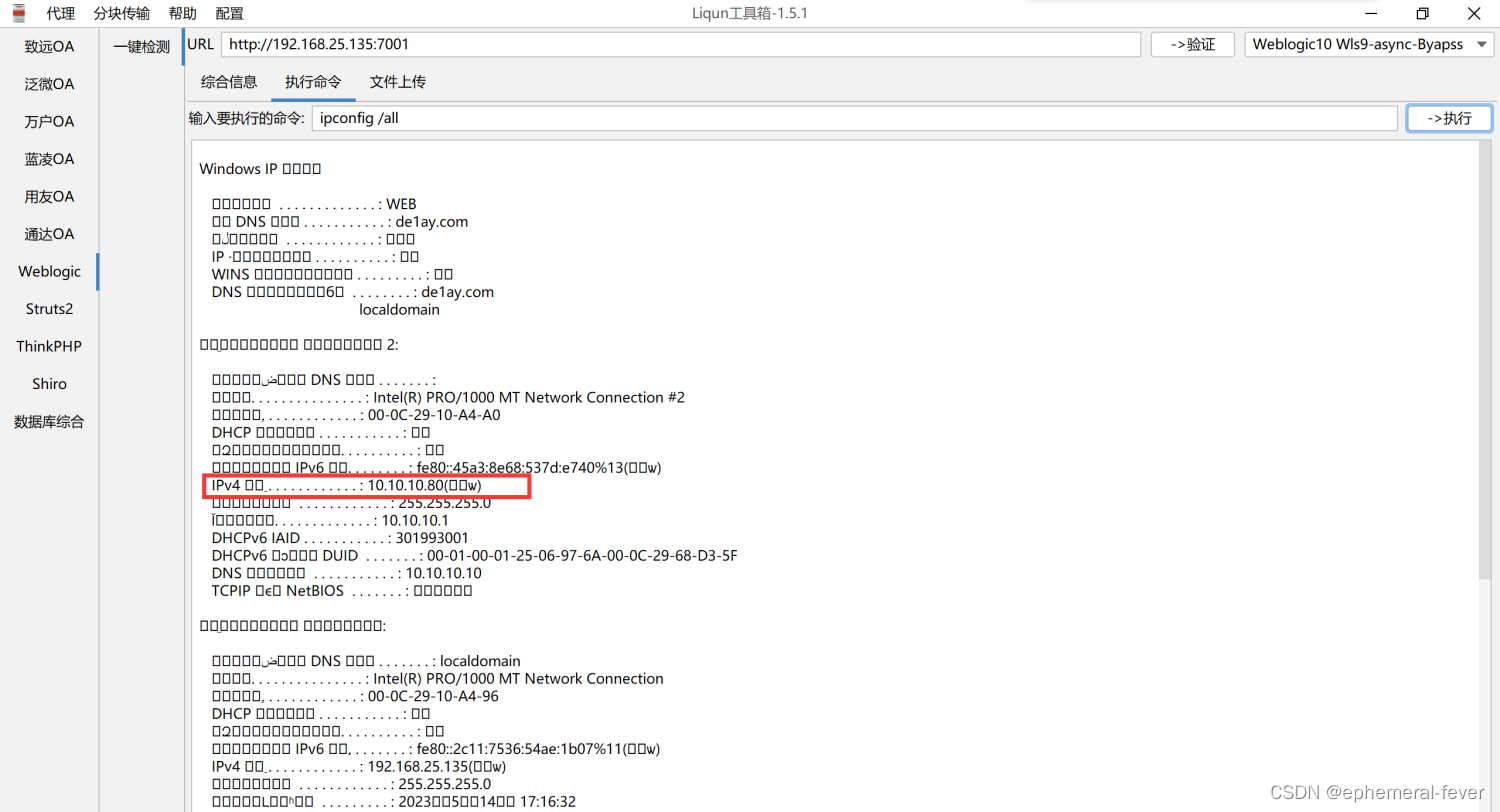Select 用友OA in the sidebar
1500x812 pixels.
pyautogui.click(x=49, y=197)
